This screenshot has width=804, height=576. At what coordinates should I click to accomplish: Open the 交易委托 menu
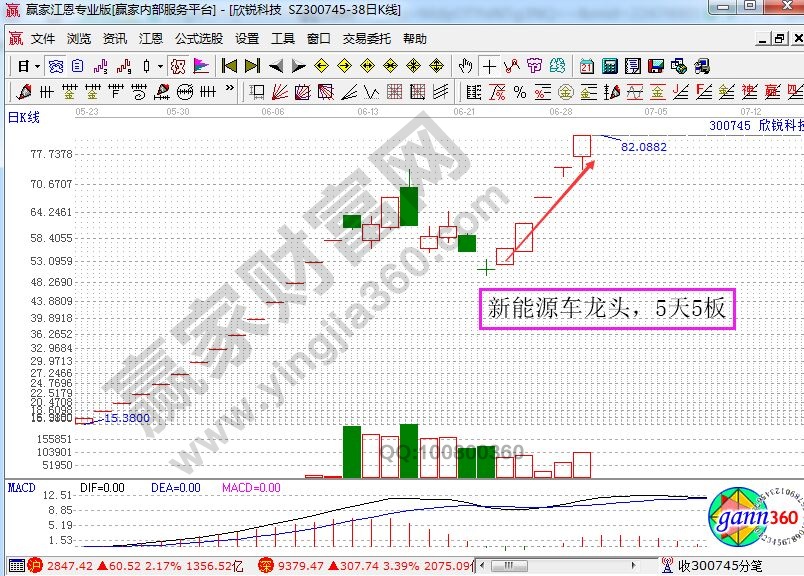pos(366,39)
